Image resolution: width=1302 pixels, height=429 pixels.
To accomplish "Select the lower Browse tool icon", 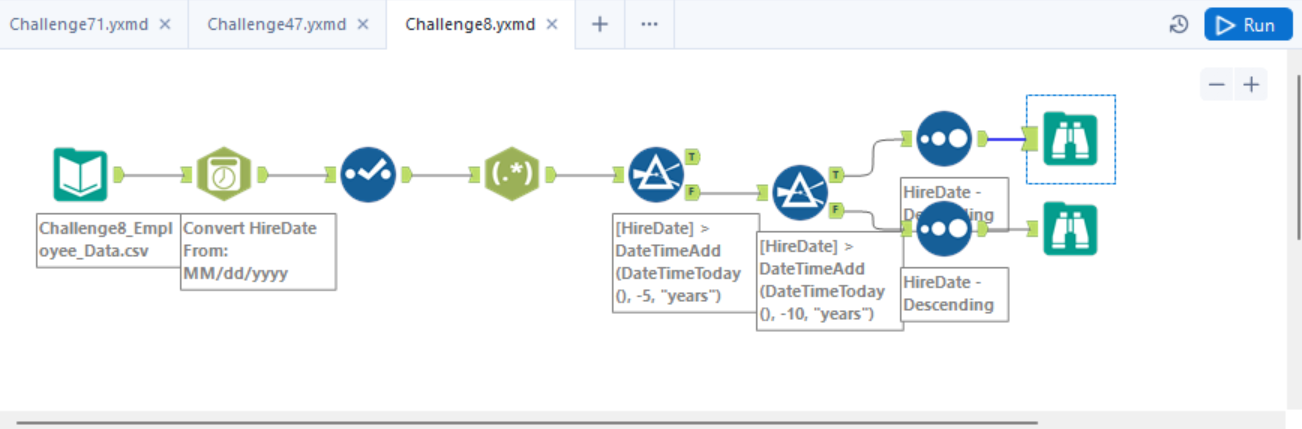I will click(x=1070, y=229).
